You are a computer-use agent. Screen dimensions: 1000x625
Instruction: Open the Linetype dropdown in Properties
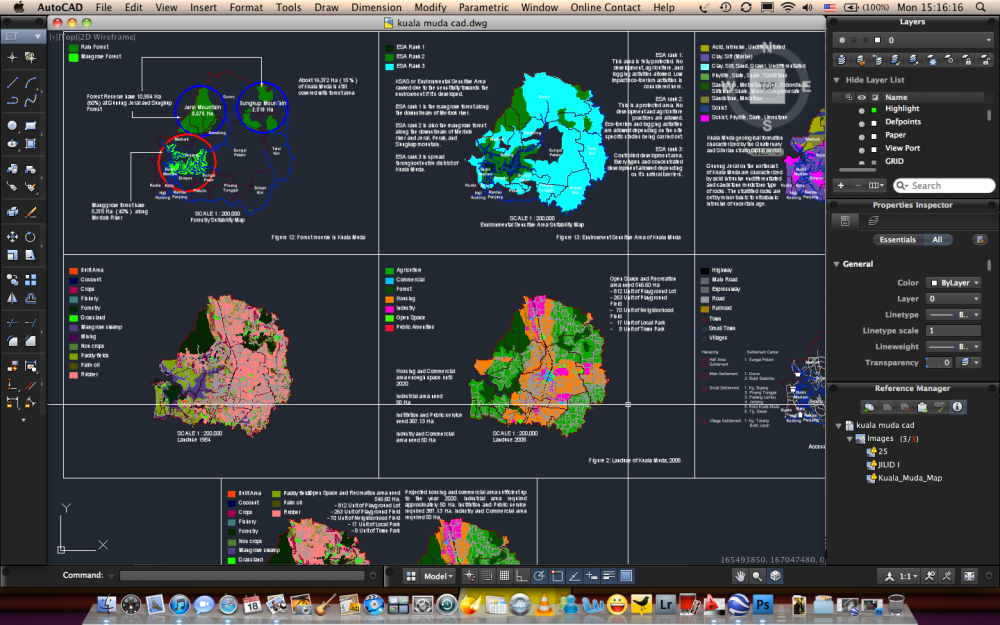pyautogui.click(x=953, y=315)
